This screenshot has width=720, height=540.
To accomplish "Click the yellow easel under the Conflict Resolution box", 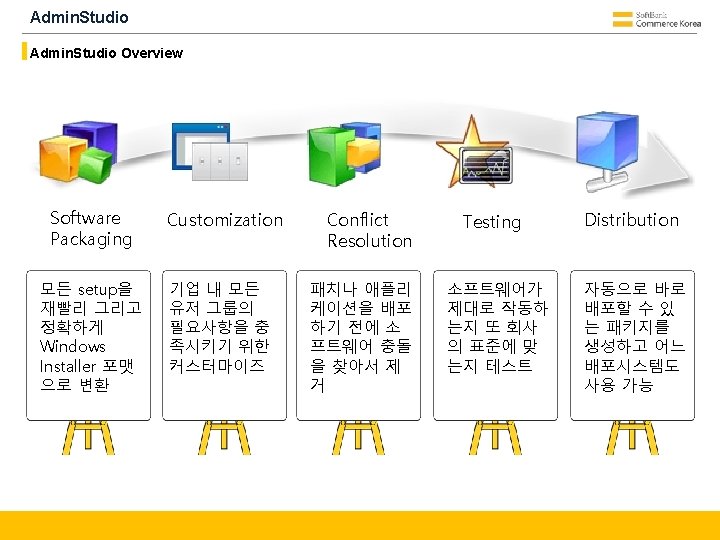I will coord(358,438).
